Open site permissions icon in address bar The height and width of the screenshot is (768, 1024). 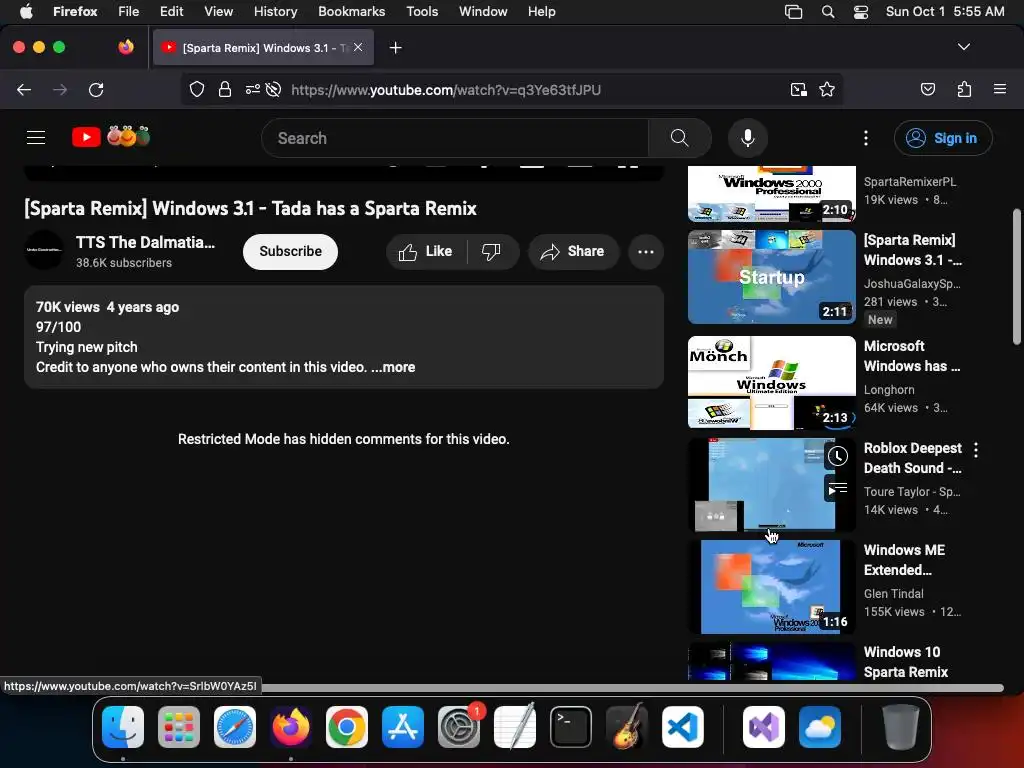tap(253, 89)
